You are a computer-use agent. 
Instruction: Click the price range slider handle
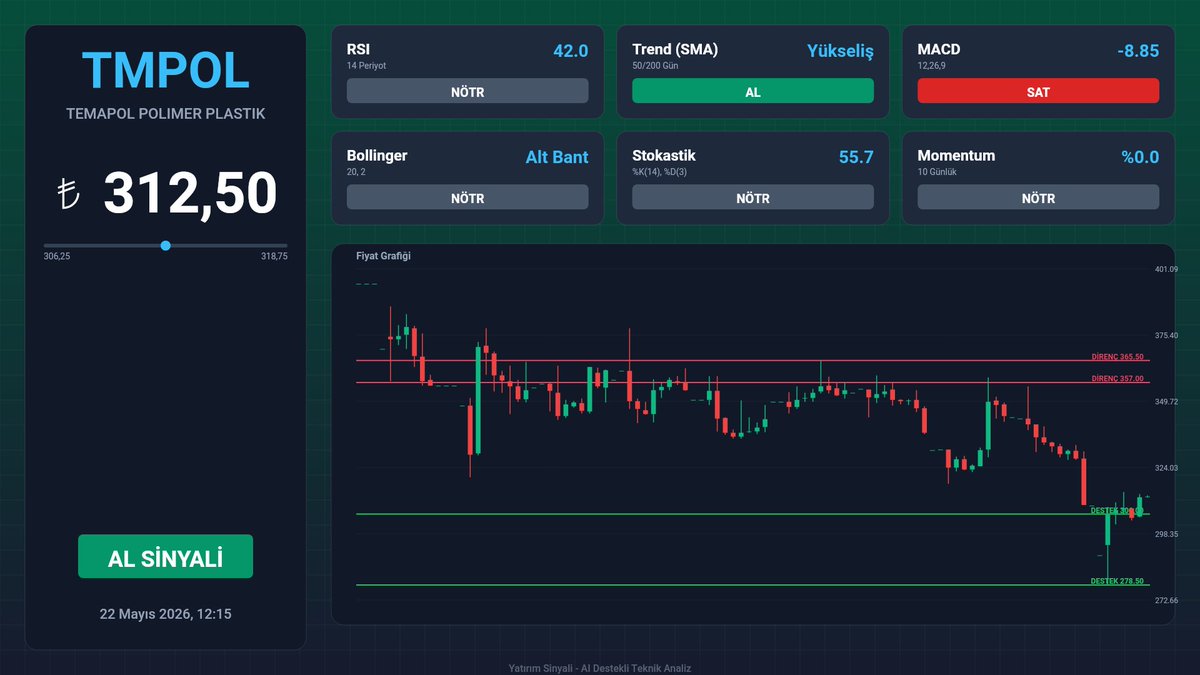point(165,245)
